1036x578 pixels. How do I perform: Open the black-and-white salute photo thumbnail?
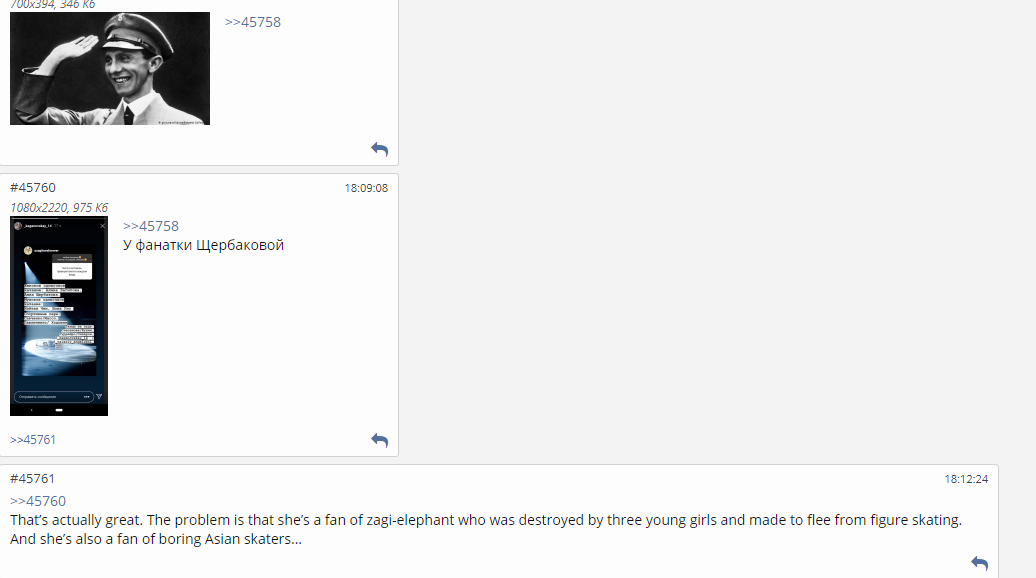(110, 68)
